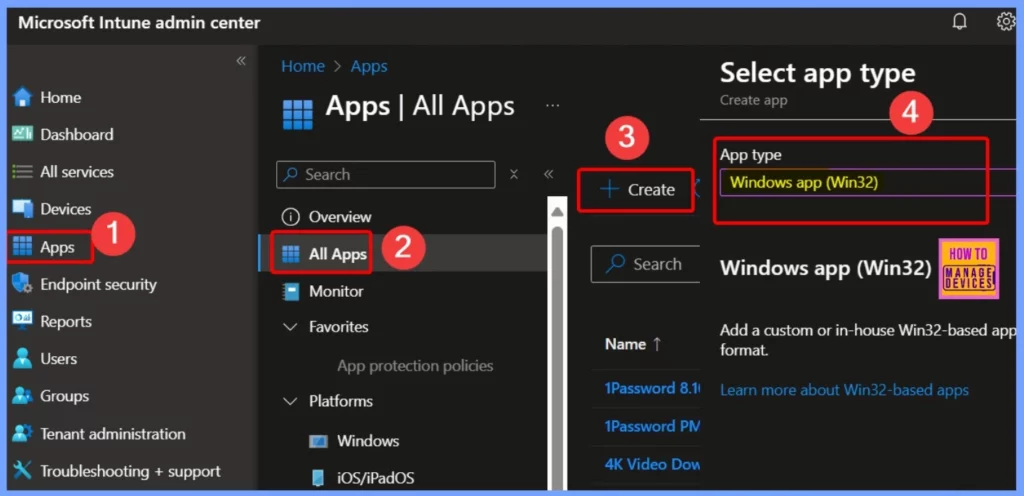Screen dimensions: 1024x496
Task: Open Tenant administration in the sidebar
Action: [99, 434]
